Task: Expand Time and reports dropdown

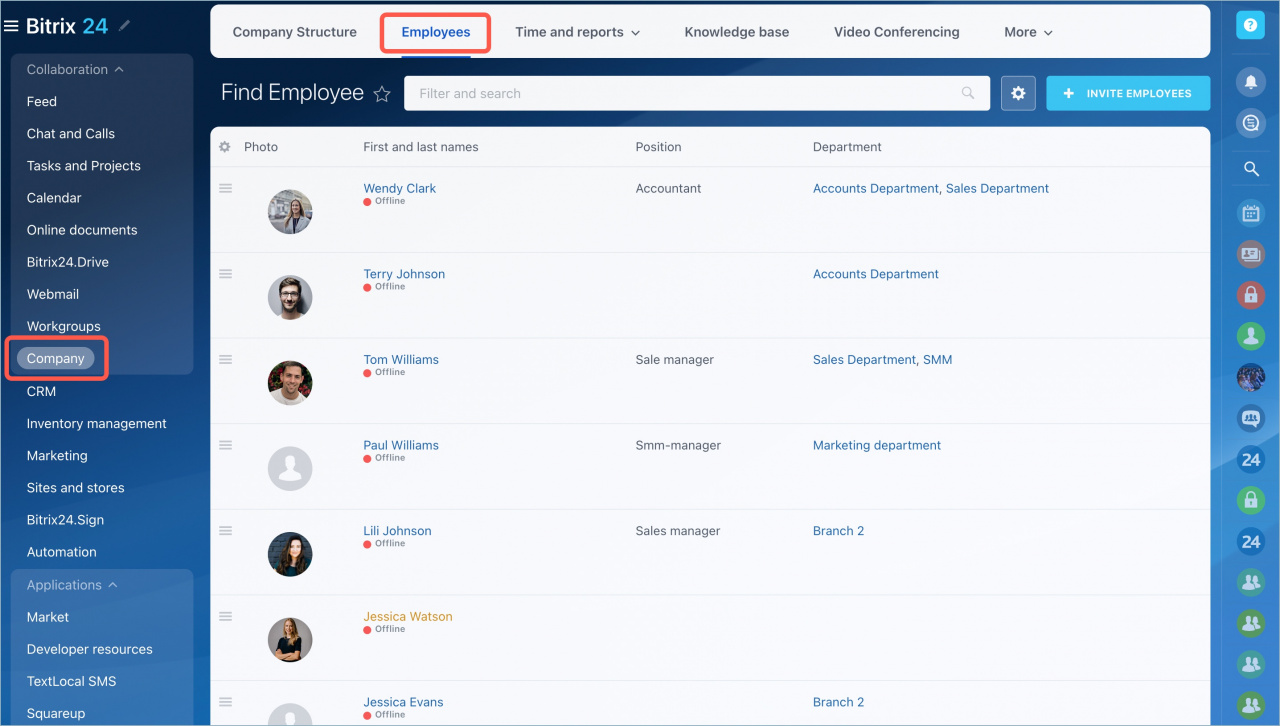Action: coord(577,32)
